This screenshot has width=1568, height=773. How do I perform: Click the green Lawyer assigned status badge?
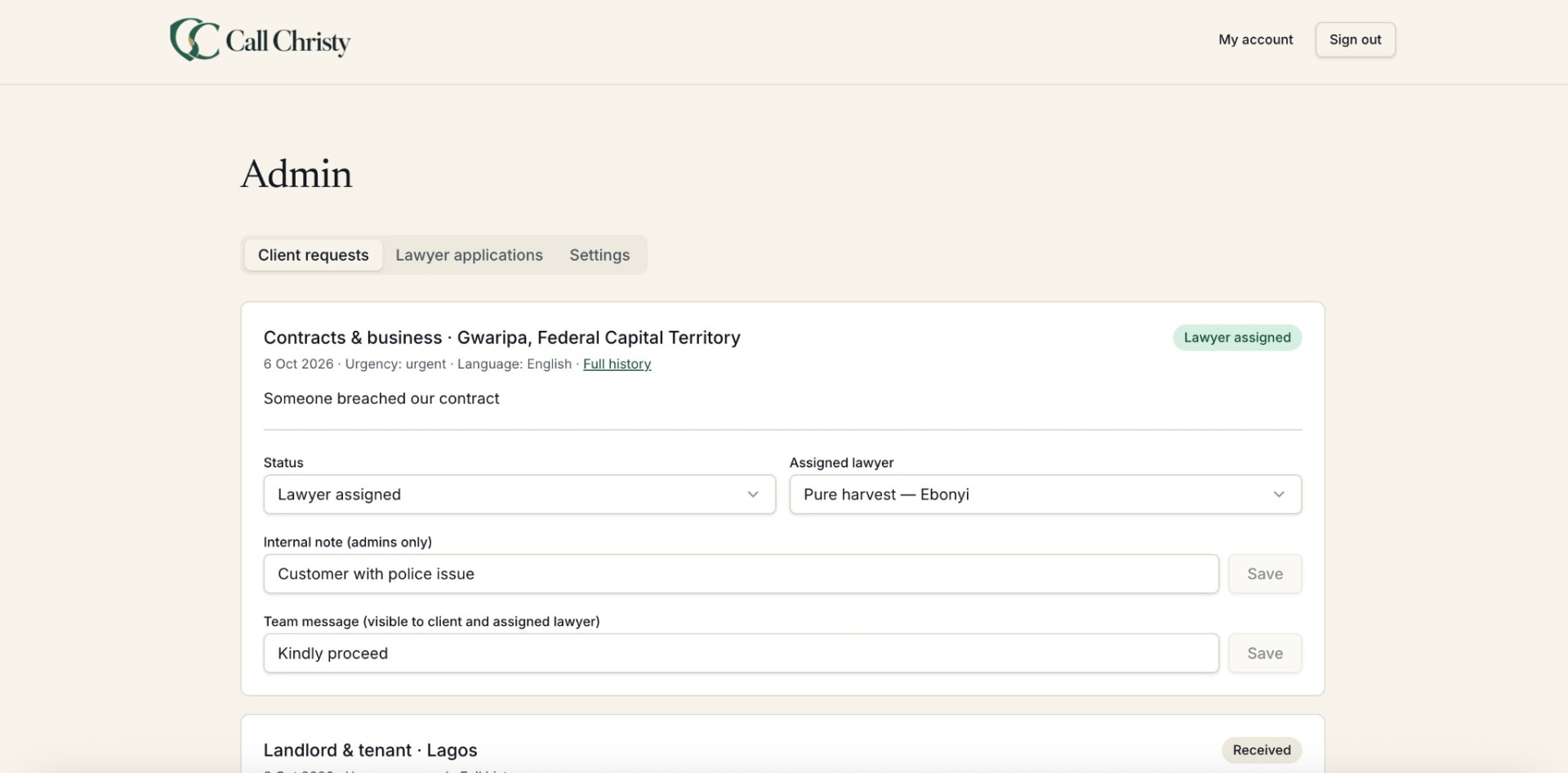pos(1237,337)
